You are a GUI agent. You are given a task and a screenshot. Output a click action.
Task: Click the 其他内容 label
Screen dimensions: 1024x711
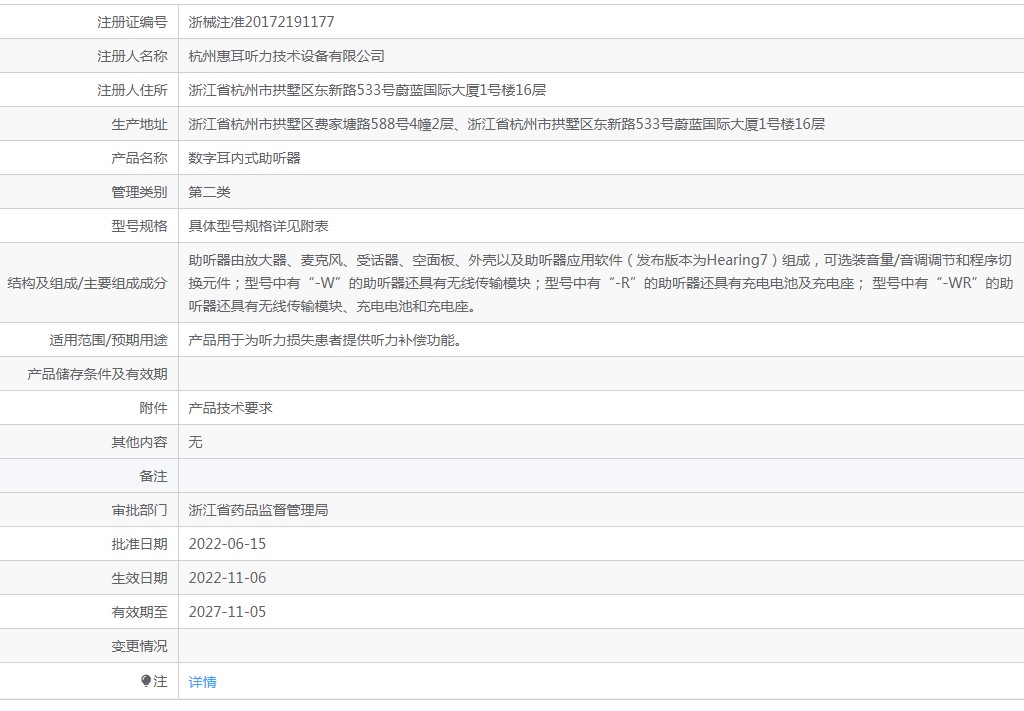pos(140,442)
